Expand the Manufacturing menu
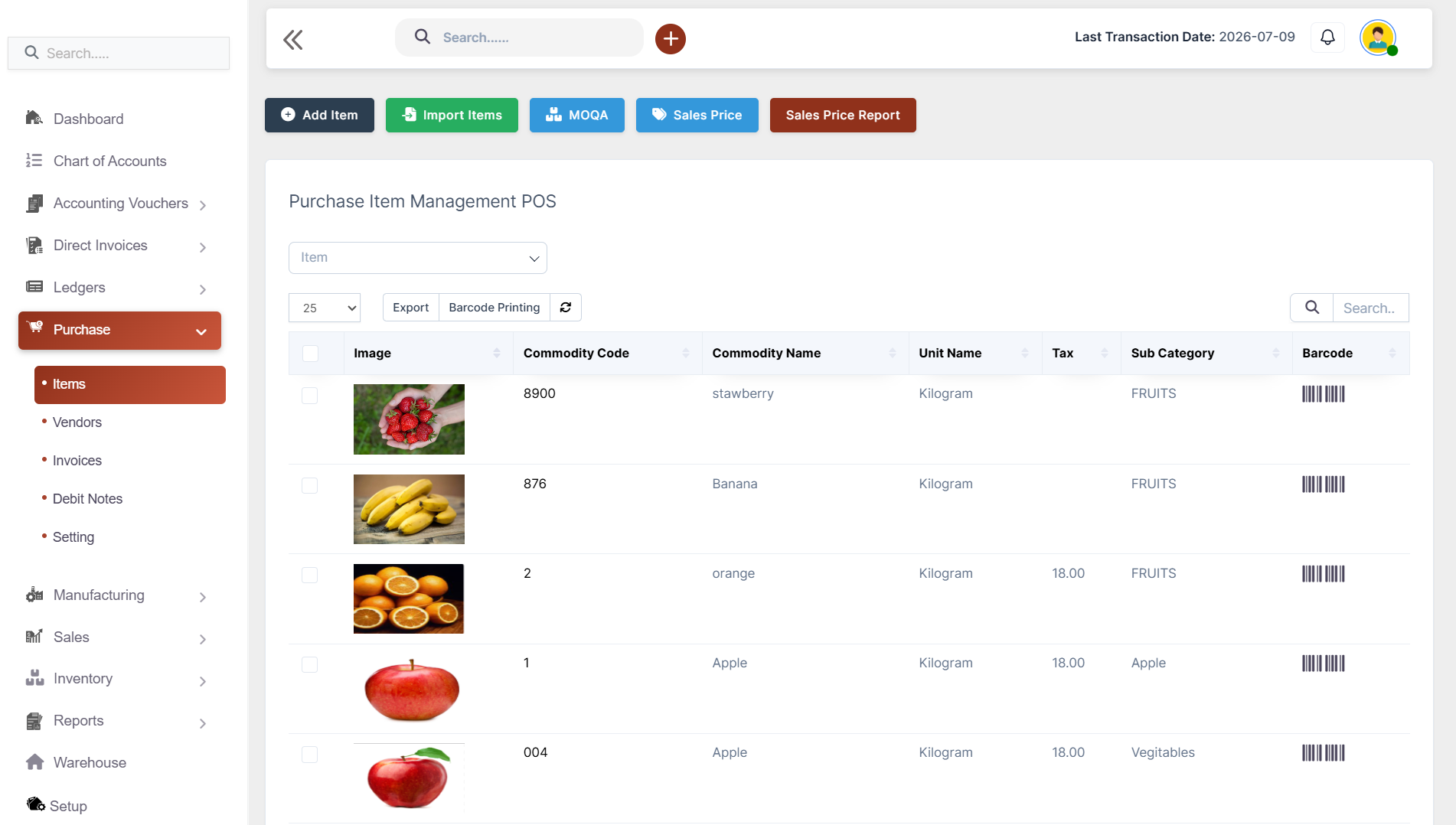 203,597
